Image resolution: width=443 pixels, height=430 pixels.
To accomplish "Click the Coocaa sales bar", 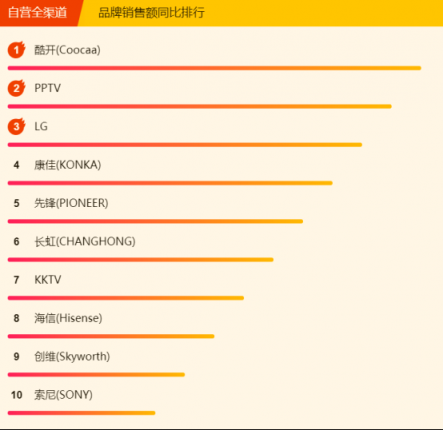I will tap(214, 68).
